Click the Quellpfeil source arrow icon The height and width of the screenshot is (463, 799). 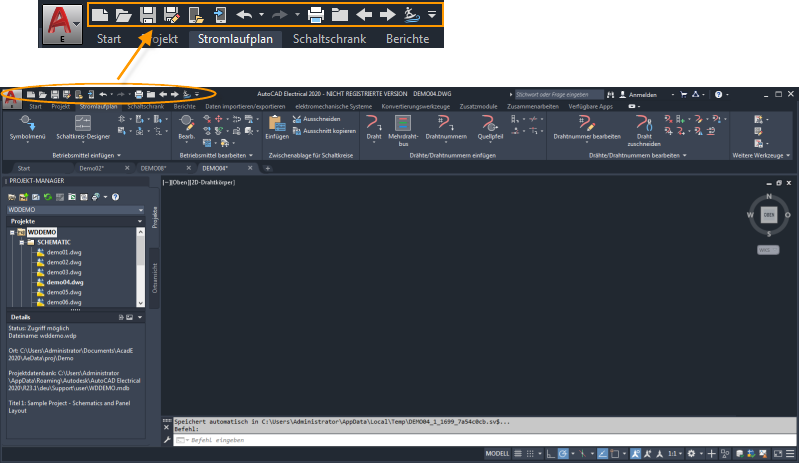[x=490, y=123]
